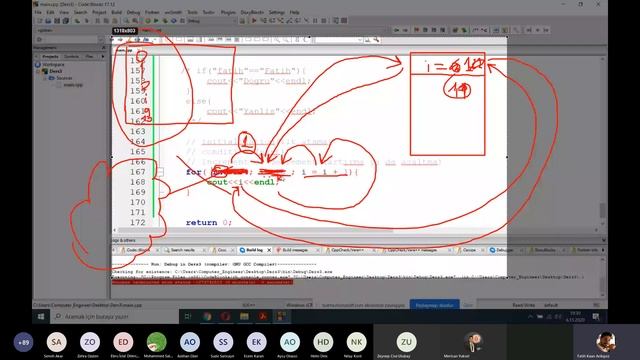Select participant tile ZU

406,342
